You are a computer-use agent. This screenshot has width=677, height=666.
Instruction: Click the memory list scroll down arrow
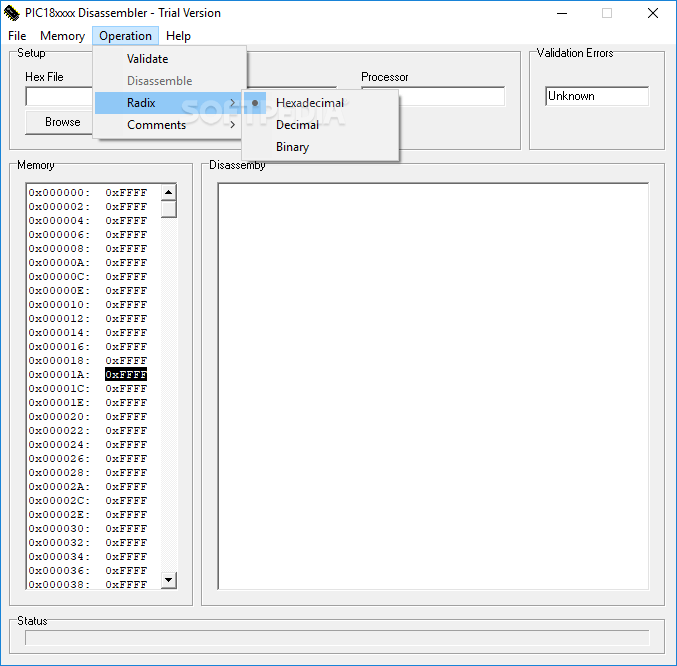click(x=168, y=580)
